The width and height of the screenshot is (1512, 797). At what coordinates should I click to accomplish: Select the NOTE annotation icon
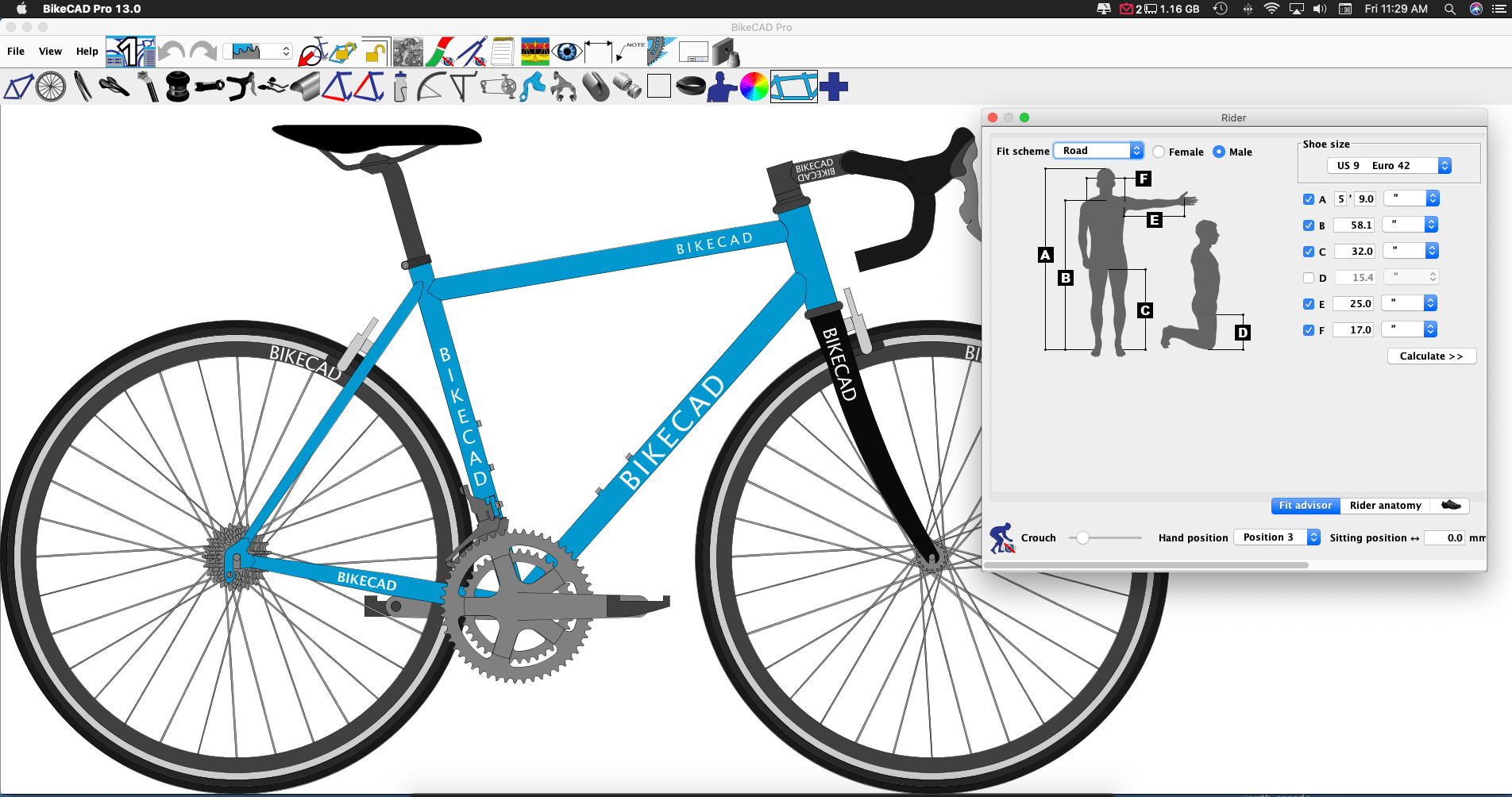[631, 52]
